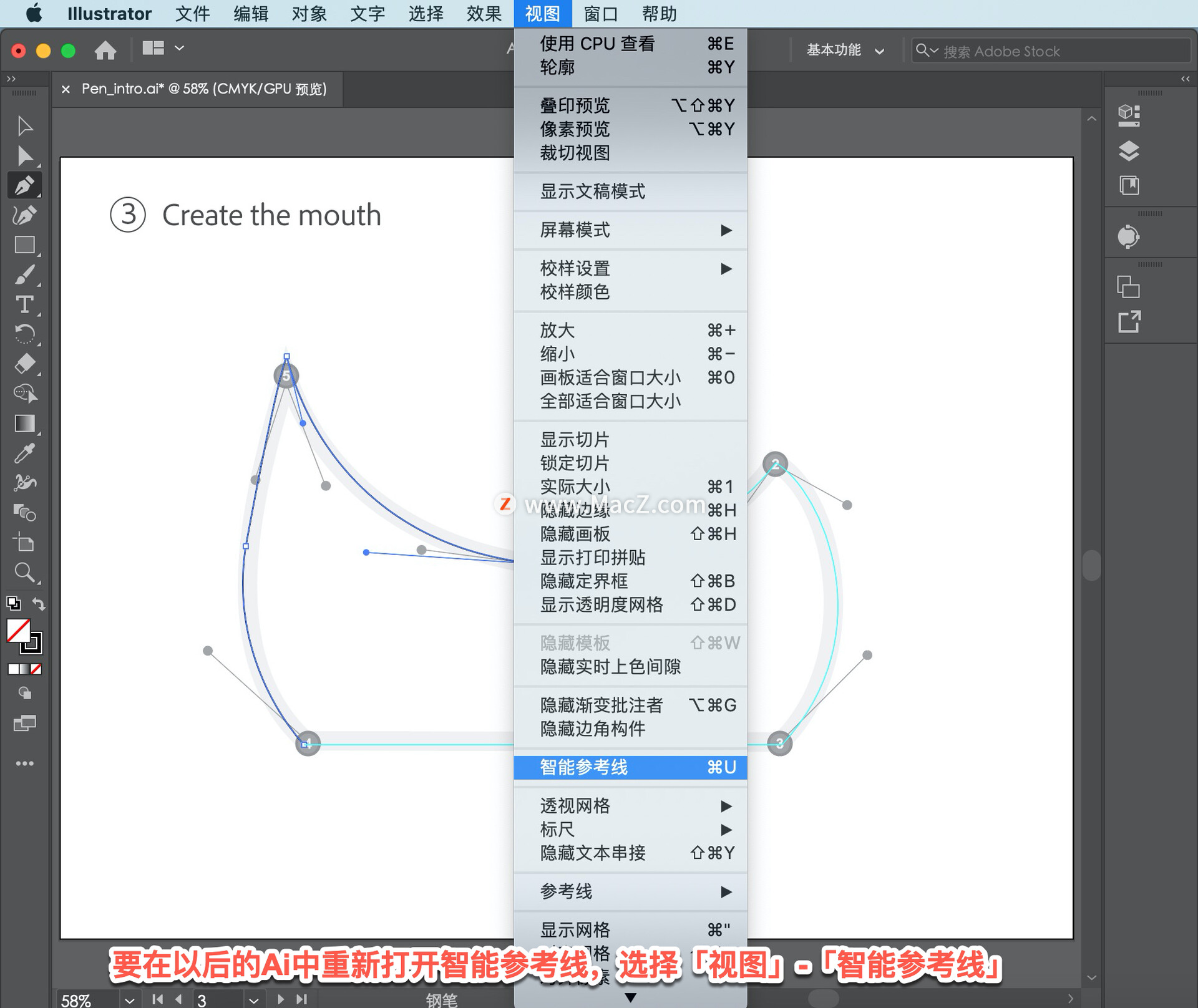The image size is (1198, 1008).
Task: Go to next artboard arrow button
Action: (x=281, y=999)
